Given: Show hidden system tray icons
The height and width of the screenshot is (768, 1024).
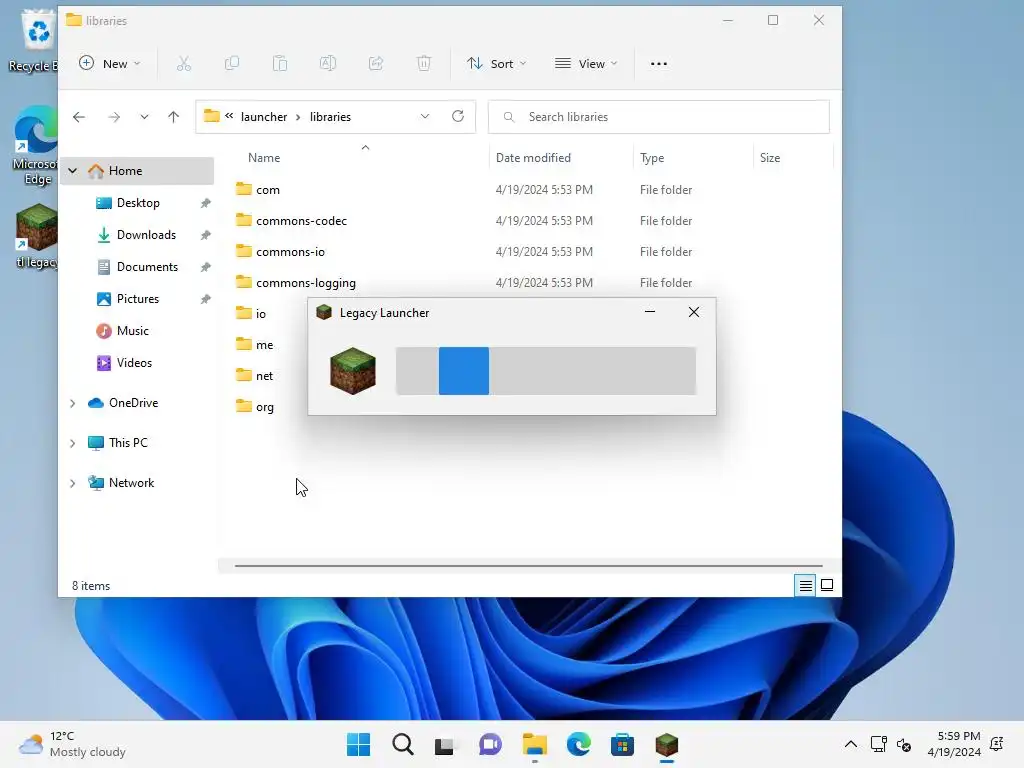Looking at the screenshot, I should click(850, 744).
